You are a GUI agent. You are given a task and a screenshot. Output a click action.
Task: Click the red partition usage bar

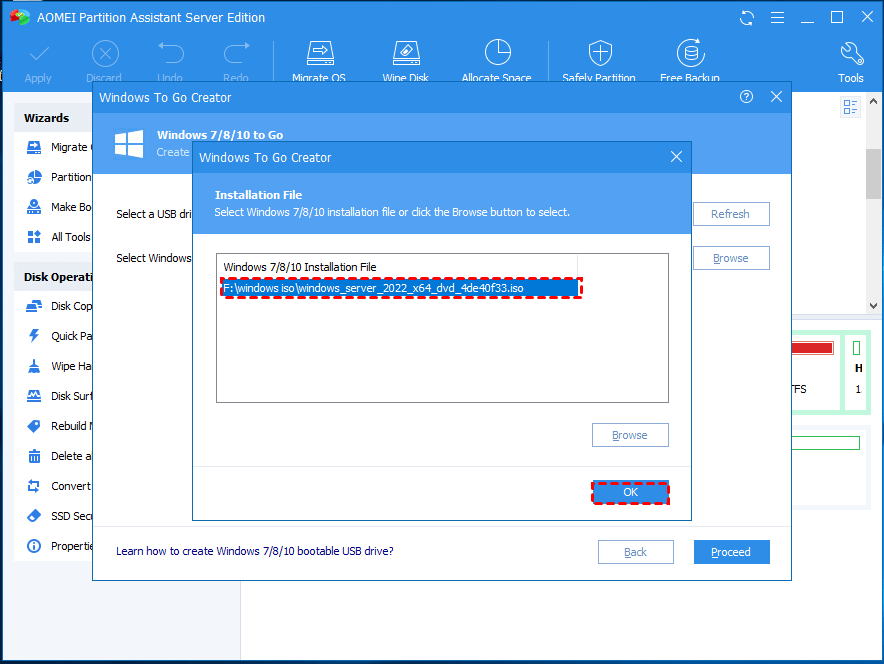pos(812,348)
